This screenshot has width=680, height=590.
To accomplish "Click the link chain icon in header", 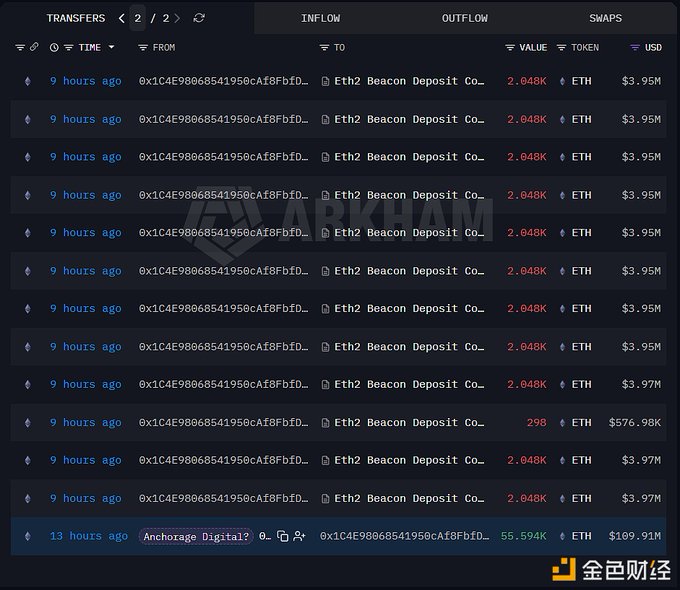I will [34, 47].
